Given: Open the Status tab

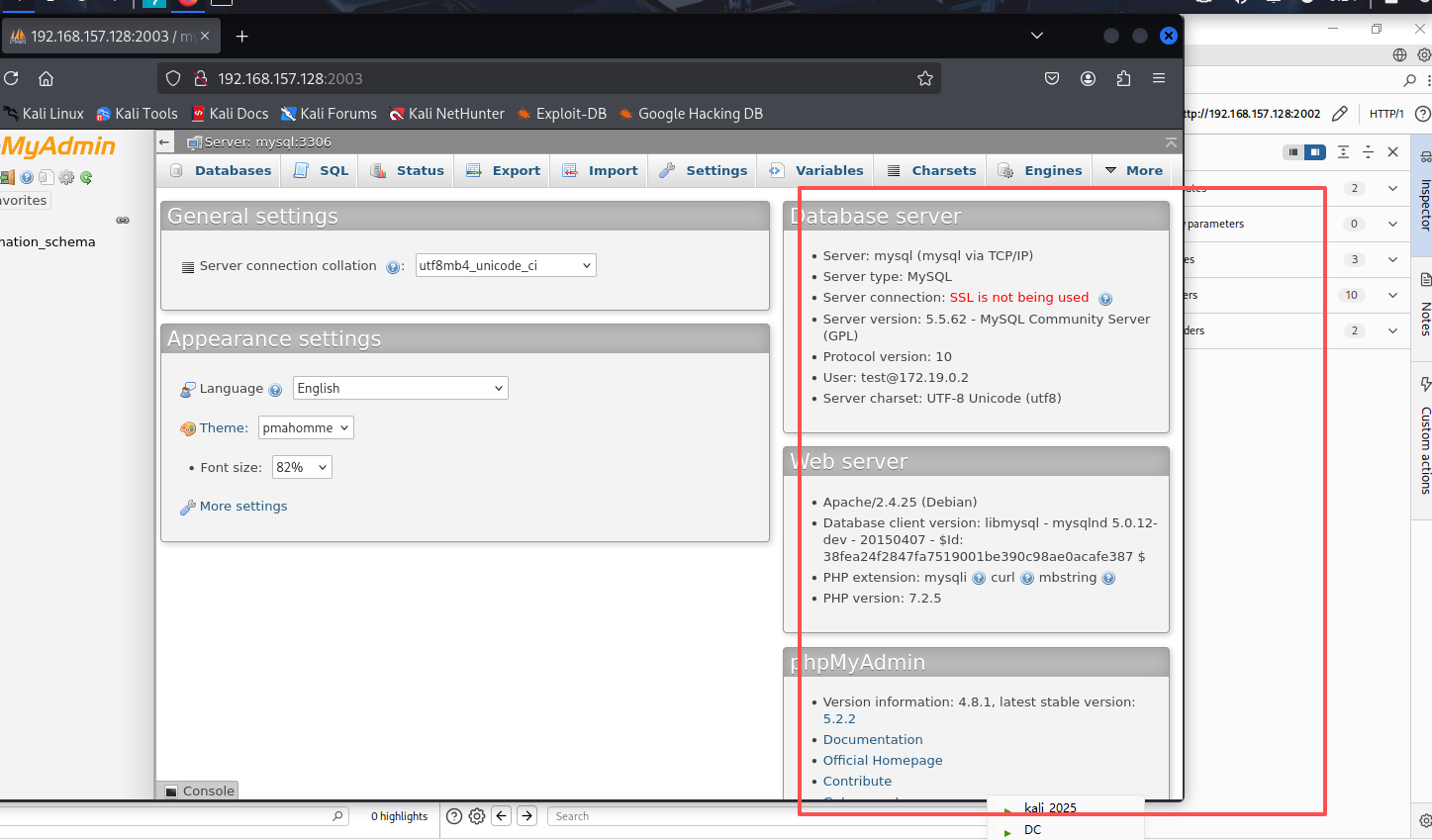Looking at the screenshot, I should 407,170.
